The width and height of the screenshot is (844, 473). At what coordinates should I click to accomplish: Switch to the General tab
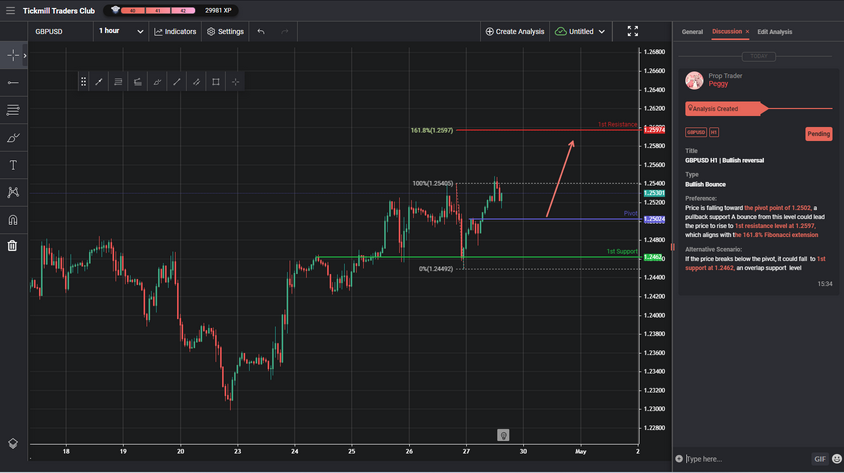click(692, 32)
